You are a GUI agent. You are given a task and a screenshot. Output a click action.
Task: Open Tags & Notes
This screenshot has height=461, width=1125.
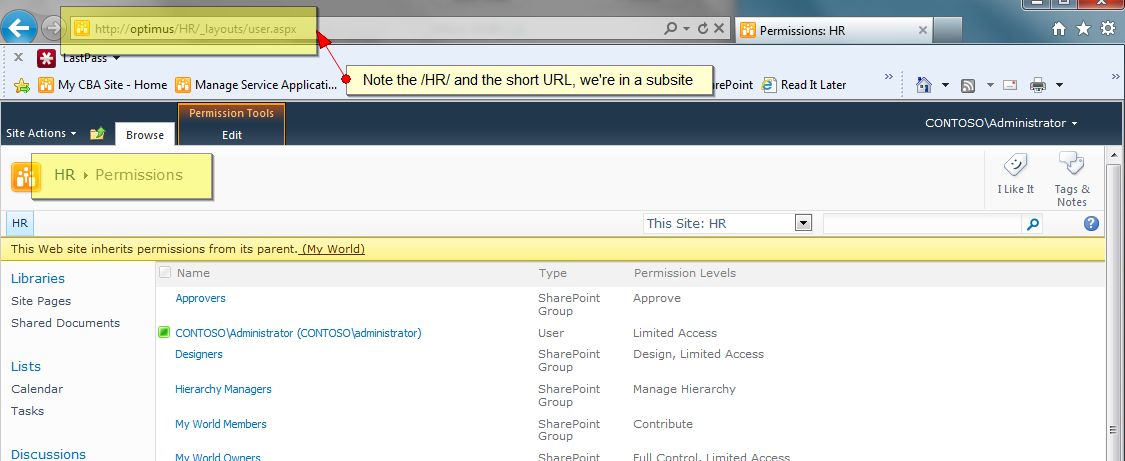pyautogui.click(x=1071, y=164)
